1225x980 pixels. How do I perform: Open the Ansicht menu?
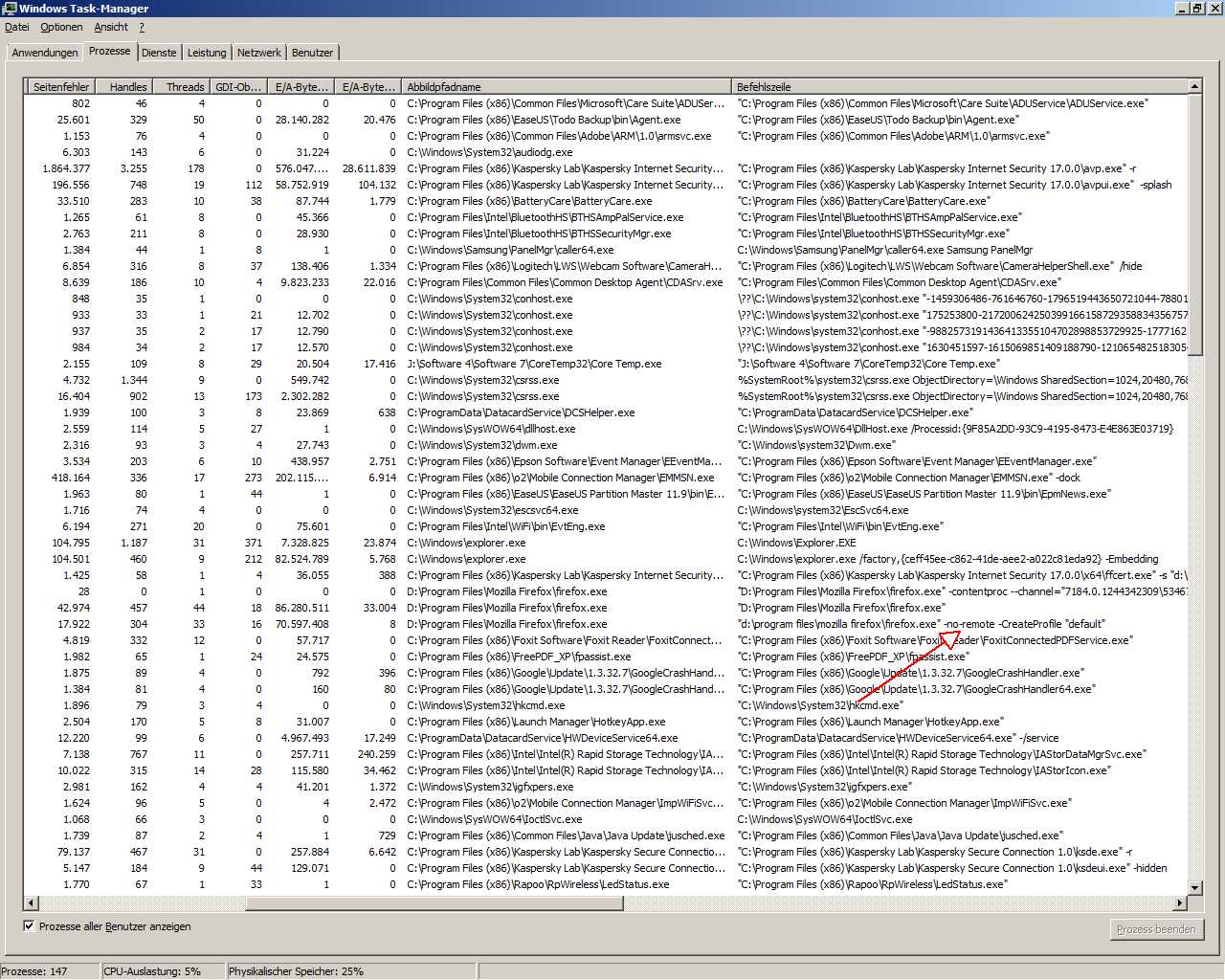(x=111, y=27)
